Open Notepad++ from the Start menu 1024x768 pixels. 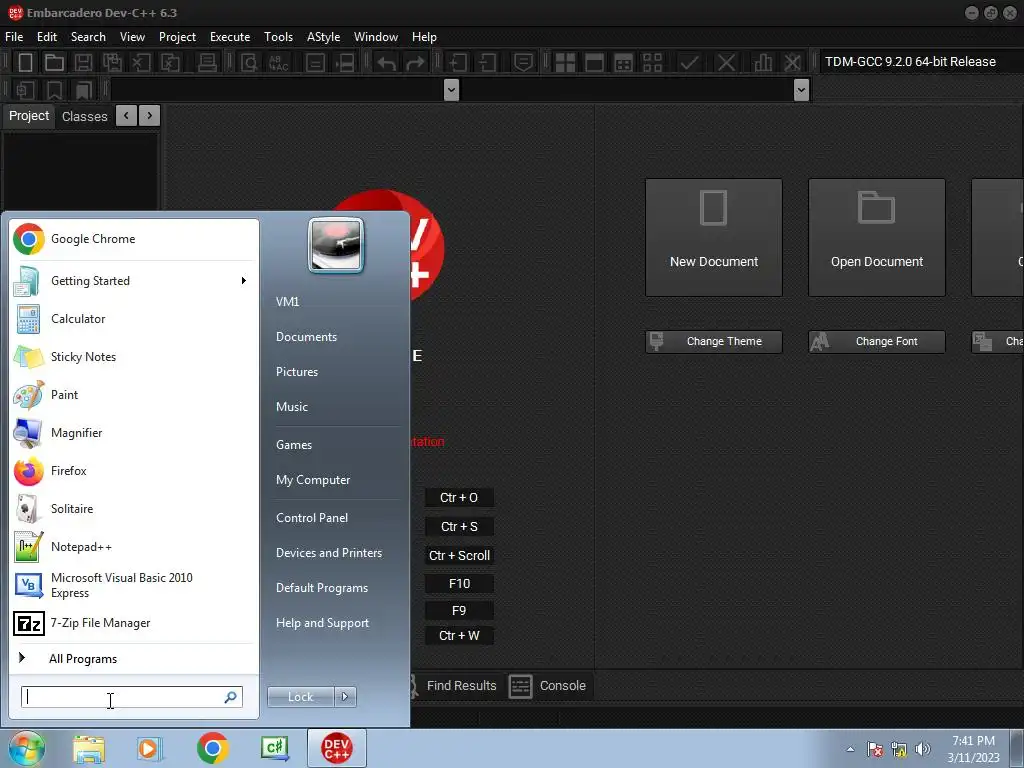click(x=134, y=547)
